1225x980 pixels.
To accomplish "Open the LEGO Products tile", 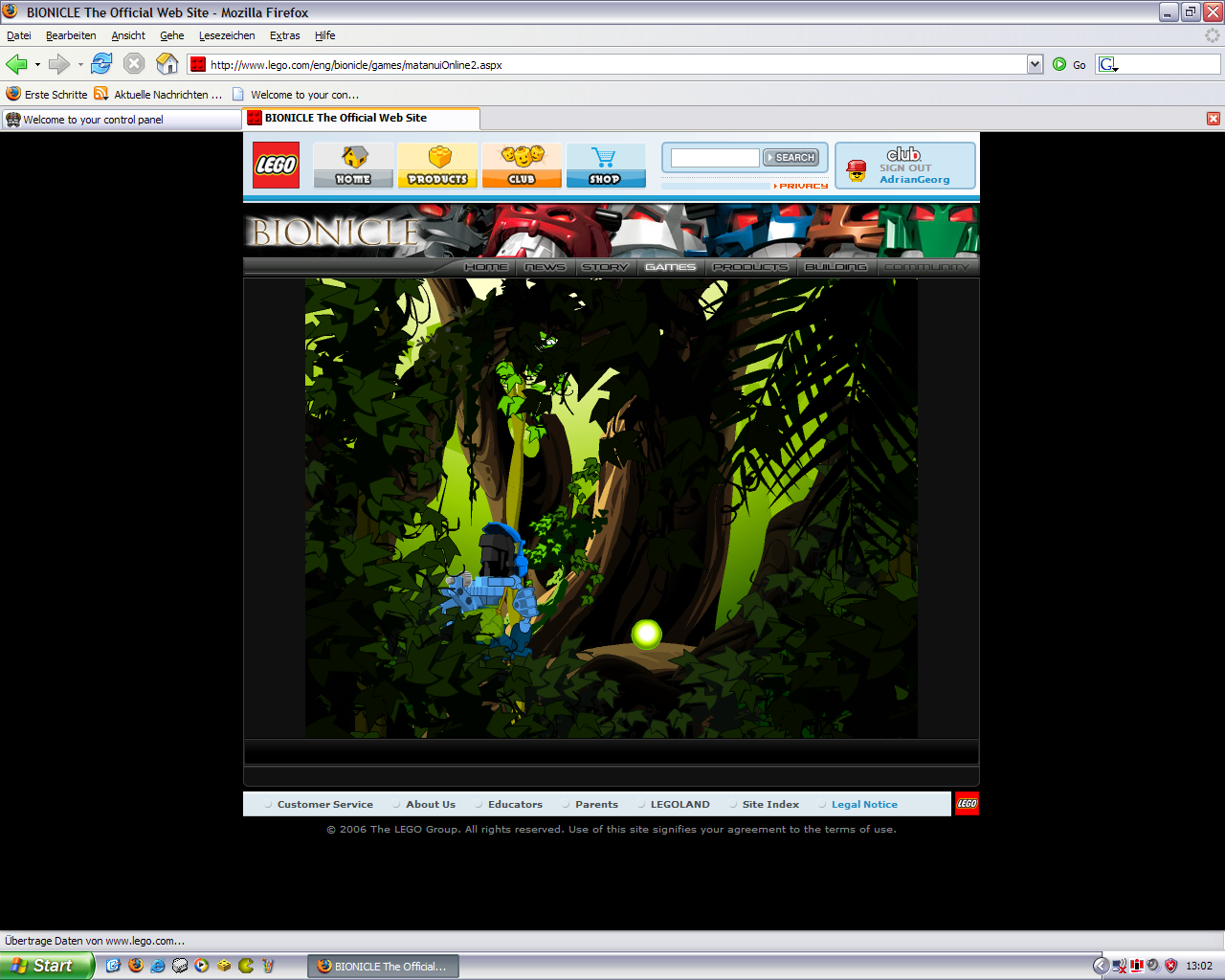I will point(437,165).
